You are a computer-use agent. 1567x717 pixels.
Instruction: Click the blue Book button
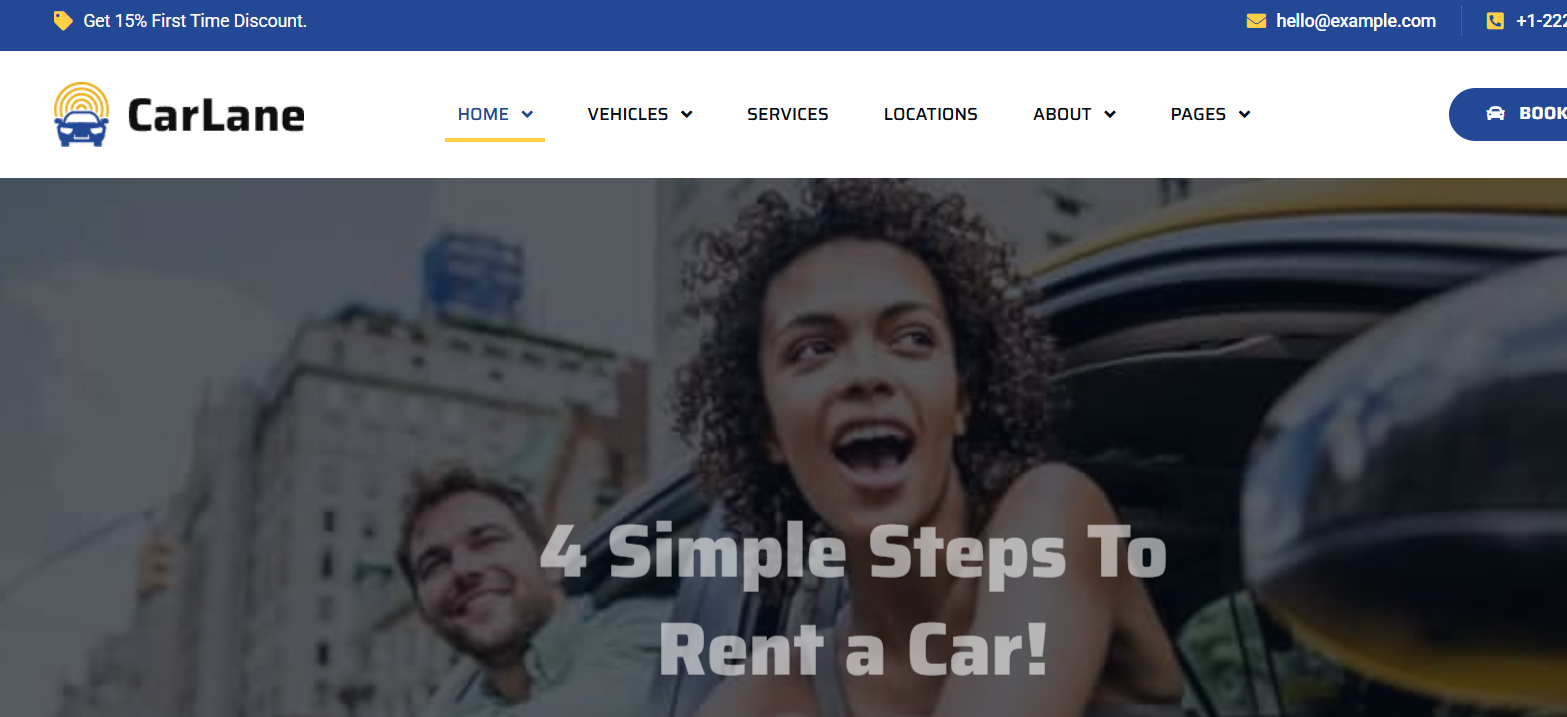pyautogui.click(x=1508, y=114)
